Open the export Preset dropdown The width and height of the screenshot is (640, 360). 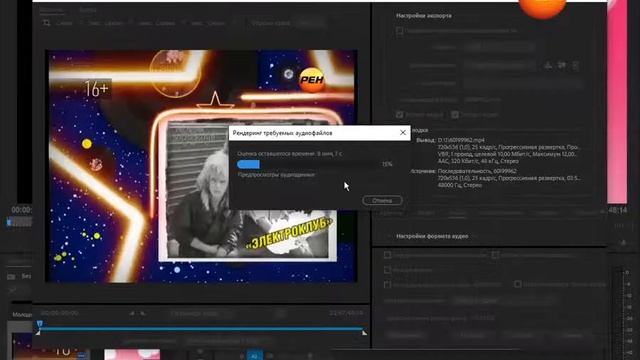(x=500, y=65)
